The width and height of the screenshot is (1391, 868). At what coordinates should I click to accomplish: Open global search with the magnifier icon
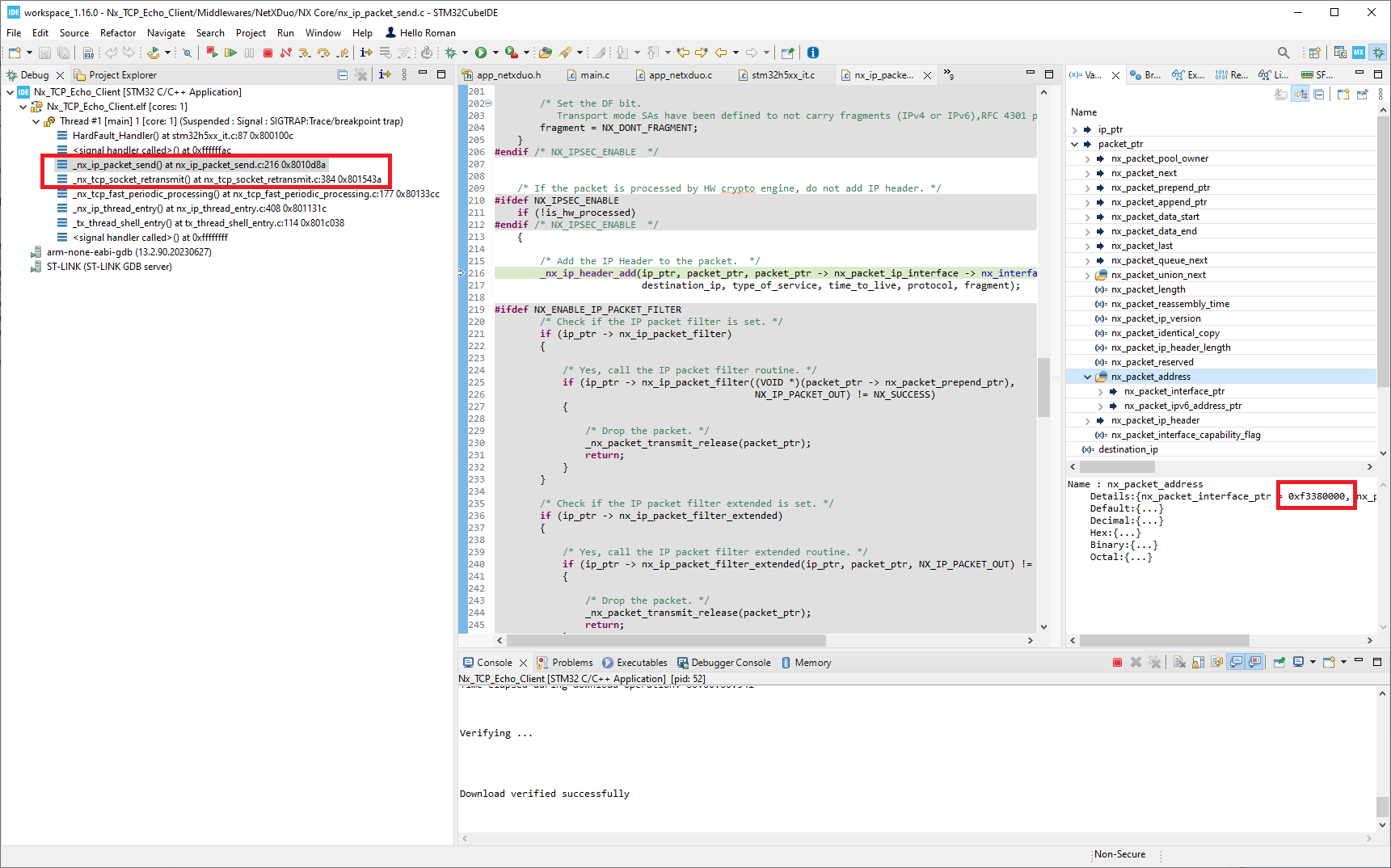[x=1284, y=52]
